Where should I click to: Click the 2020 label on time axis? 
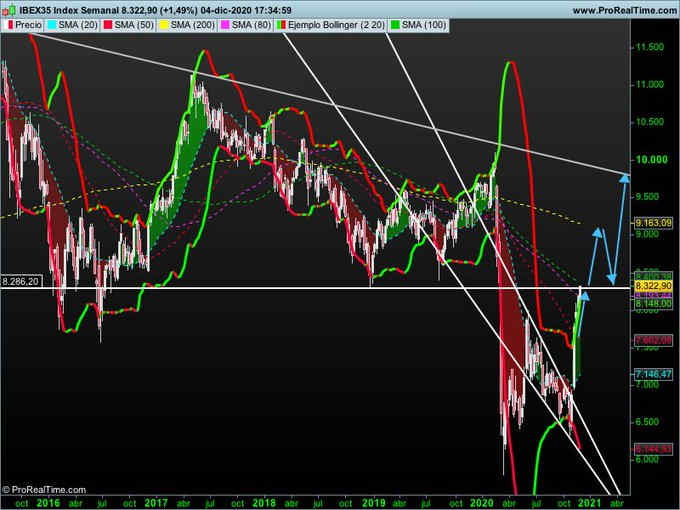pyautogui.click(x=482, y=503)
